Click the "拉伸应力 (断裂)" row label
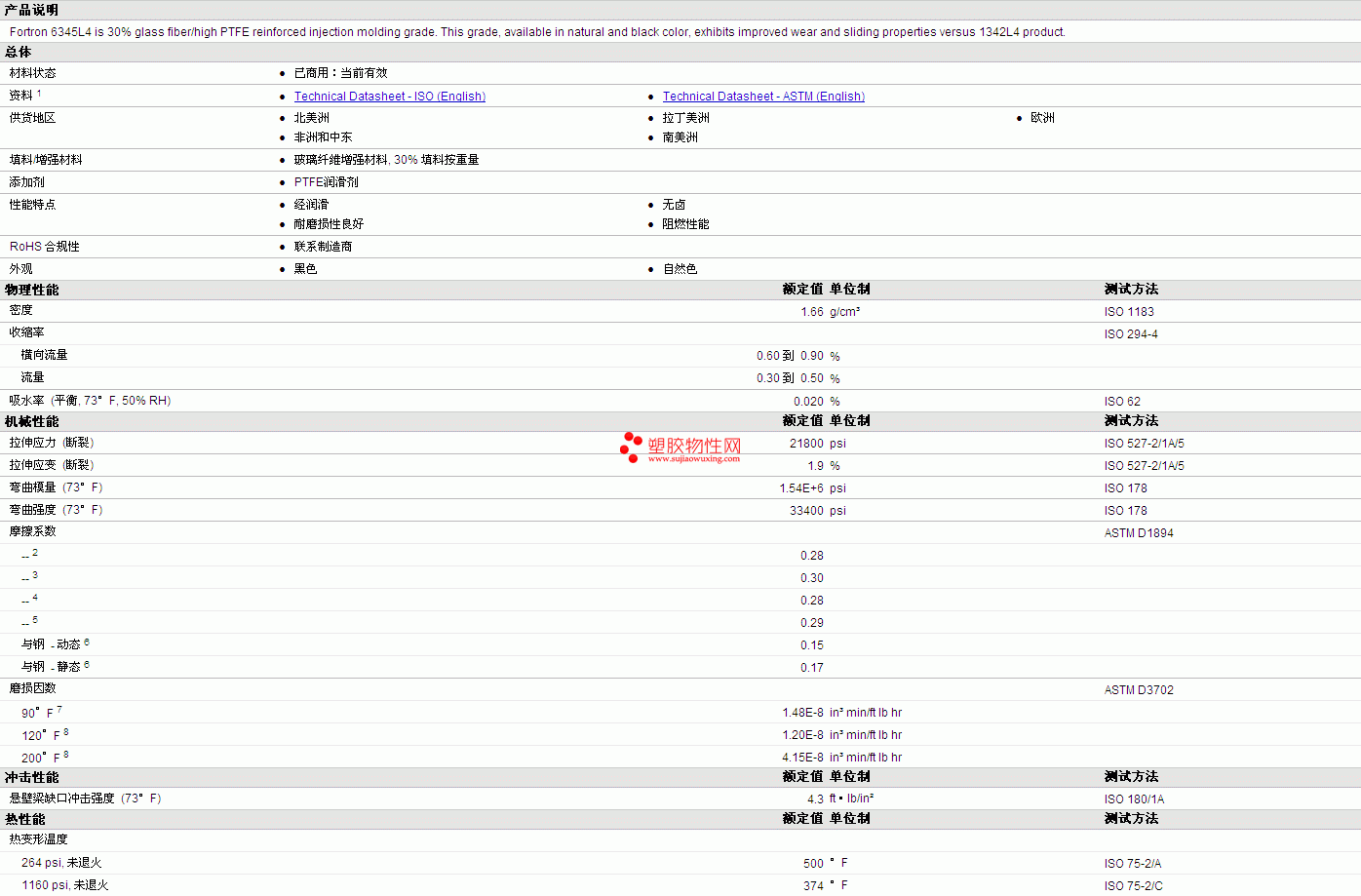This screenshot has width=1361, height=896. [52, 443]
